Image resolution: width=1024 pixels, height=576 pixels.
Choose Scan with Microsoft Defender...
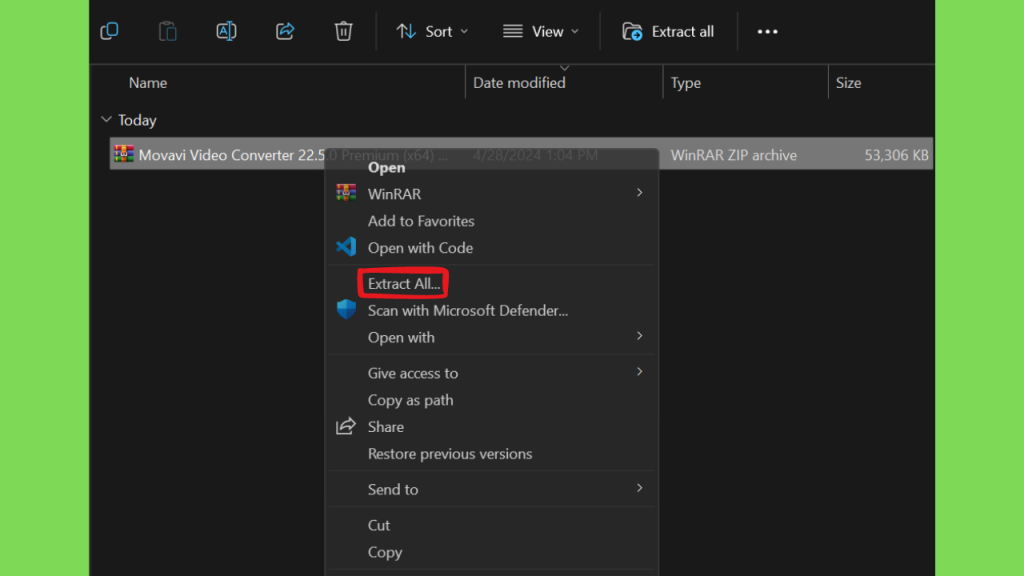point(468,310)
